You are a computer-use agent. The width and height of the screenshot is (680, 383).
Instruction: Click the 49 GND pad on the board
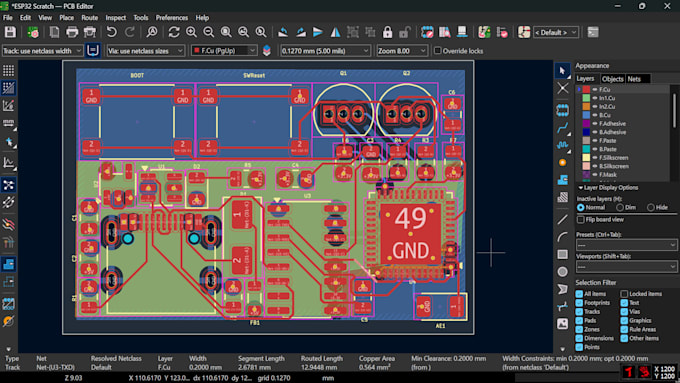point(411,235)
